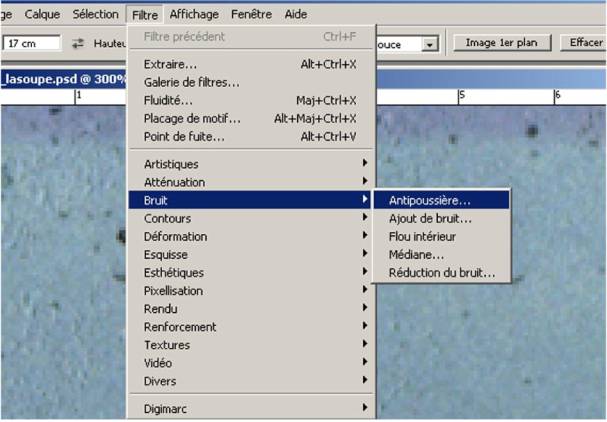607x422 pixels.
Task: Expand the Esquisse submenu
Action: 251,255
